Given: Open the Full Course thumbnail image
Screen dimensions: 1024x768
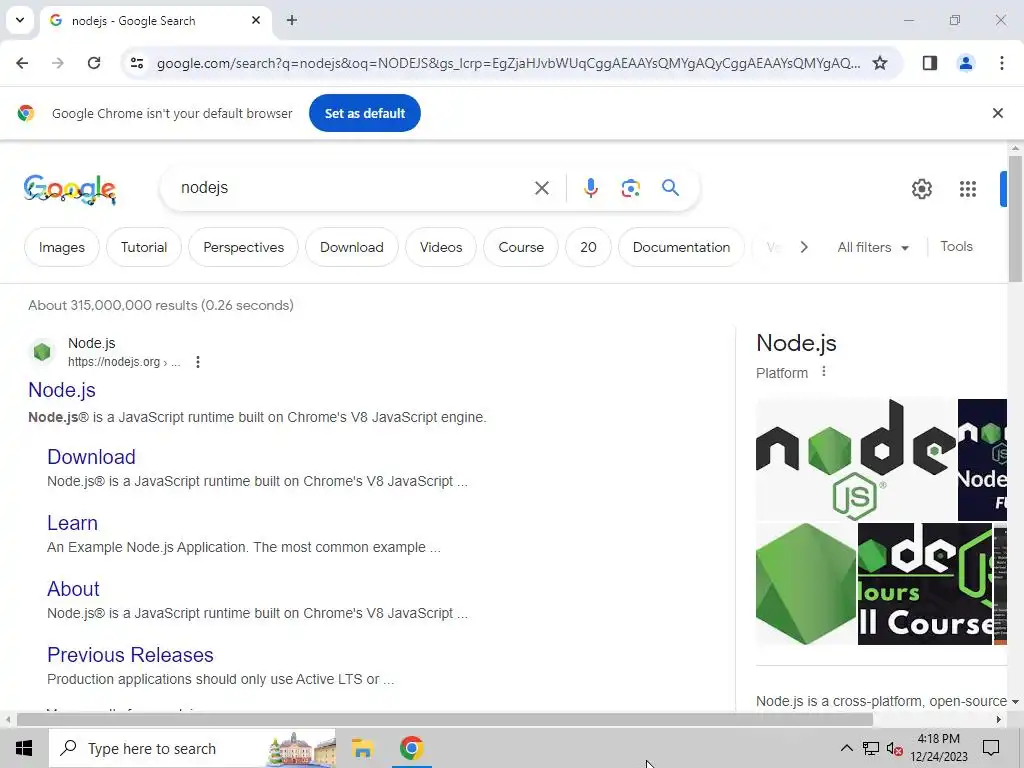Looking at the screenshot, I should coord(925,584).
